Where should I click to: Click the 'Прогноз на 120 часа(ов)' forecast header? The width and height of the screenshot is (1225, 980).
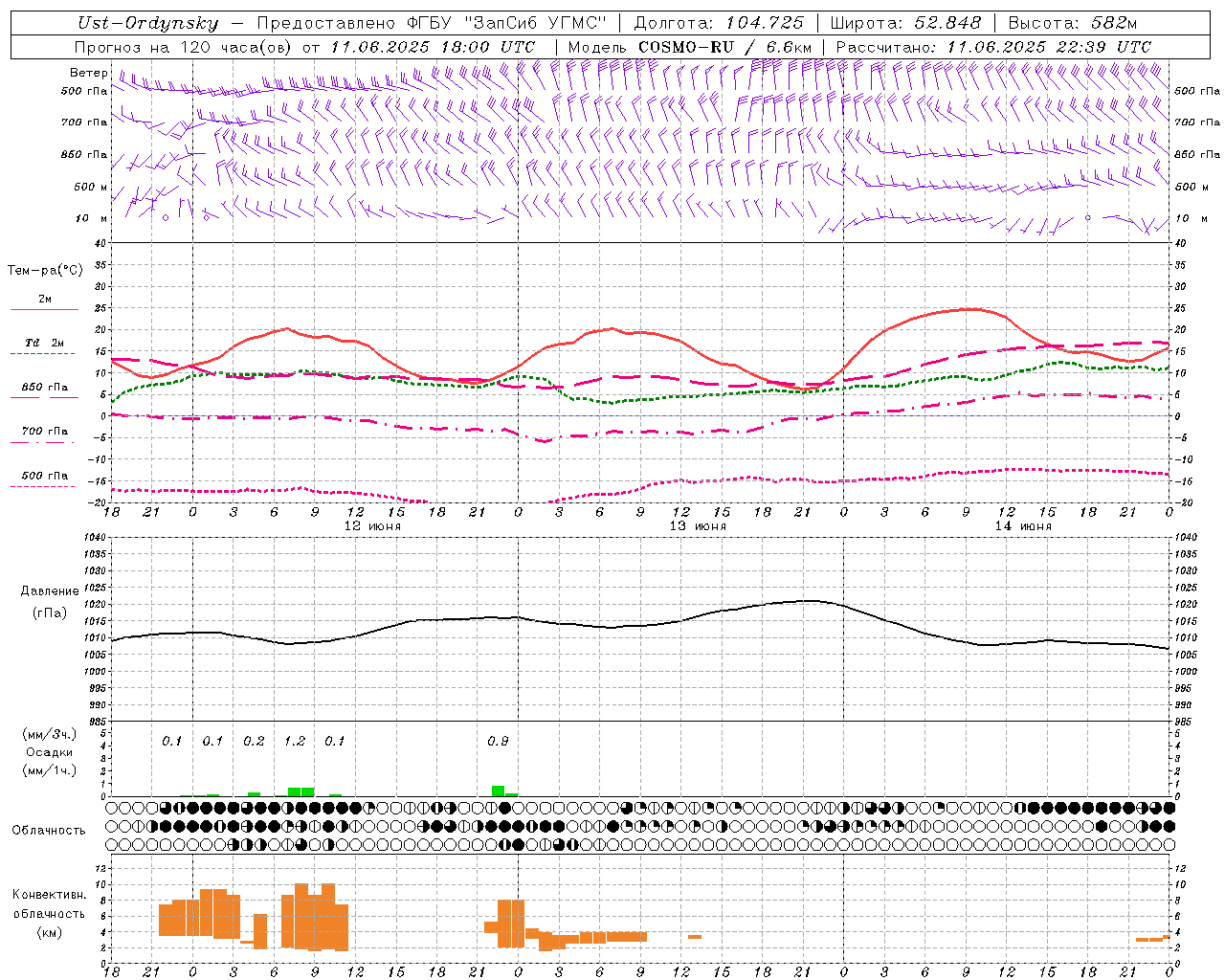(x=184, y=47)
